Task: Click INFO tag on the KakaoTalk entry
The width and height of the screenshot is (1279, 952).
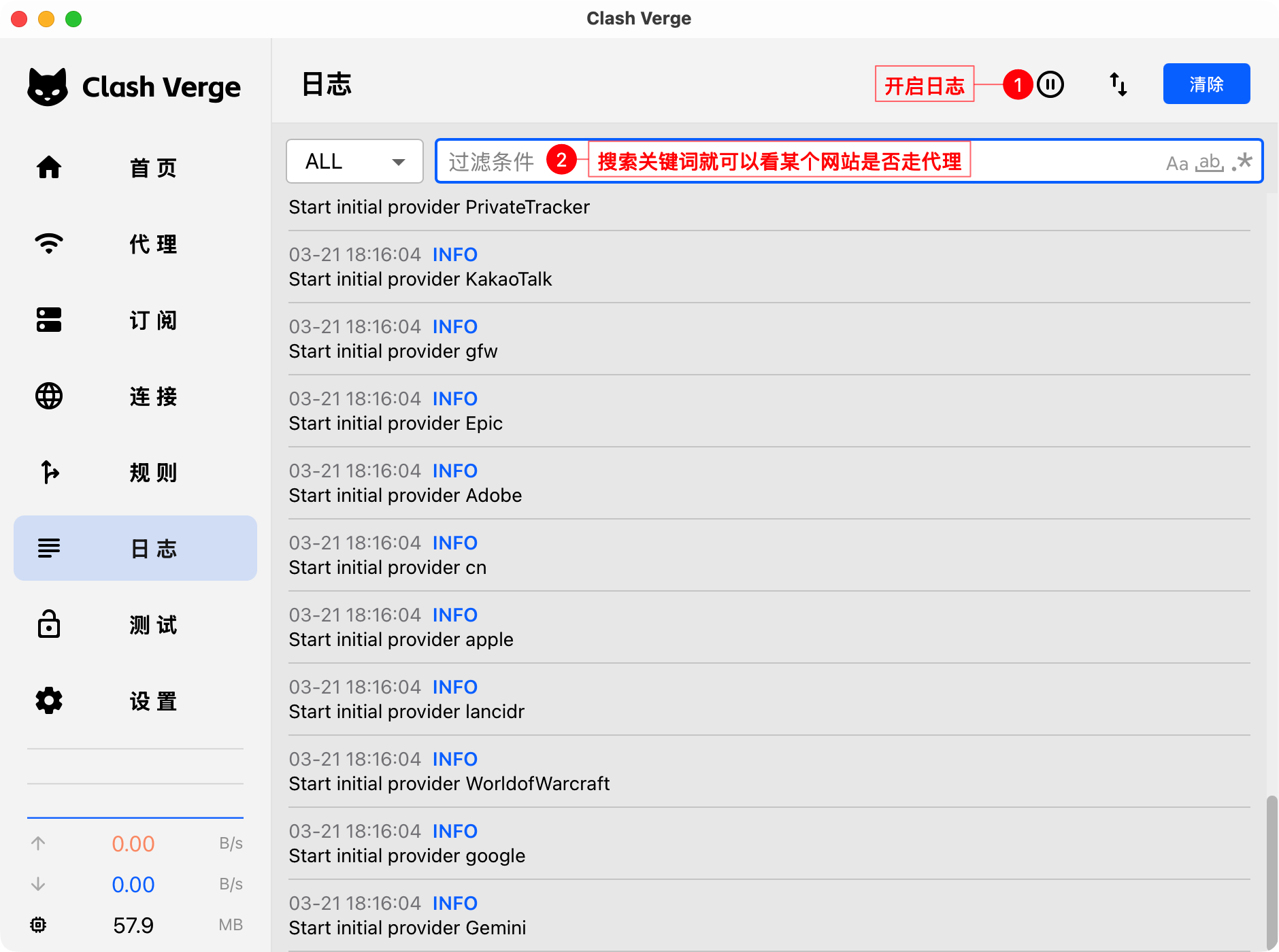Action: [455, 254]
